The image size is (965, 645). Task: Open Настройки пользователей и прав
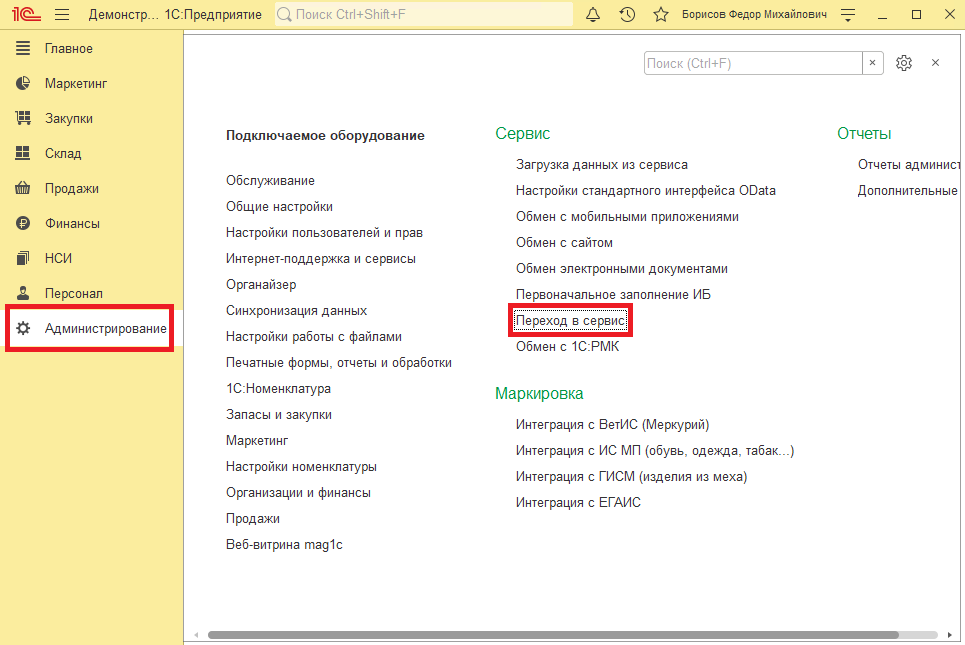pos(324,233)
